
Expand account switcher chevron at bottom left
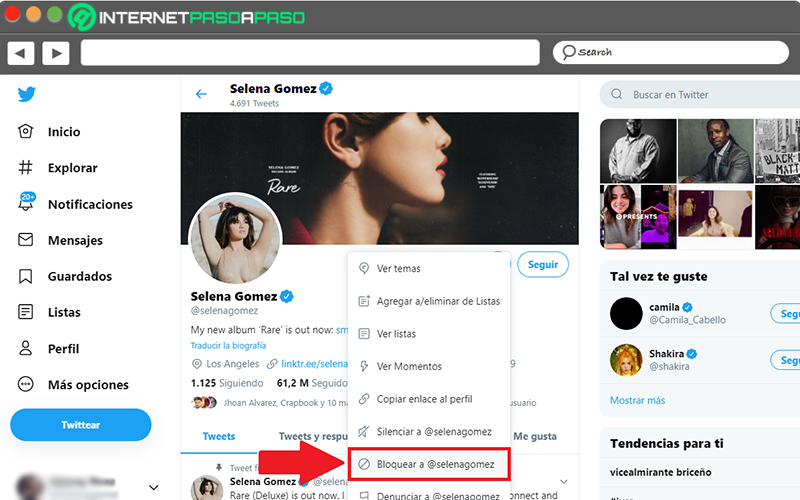pyautogui.click(x=154, y=487)
